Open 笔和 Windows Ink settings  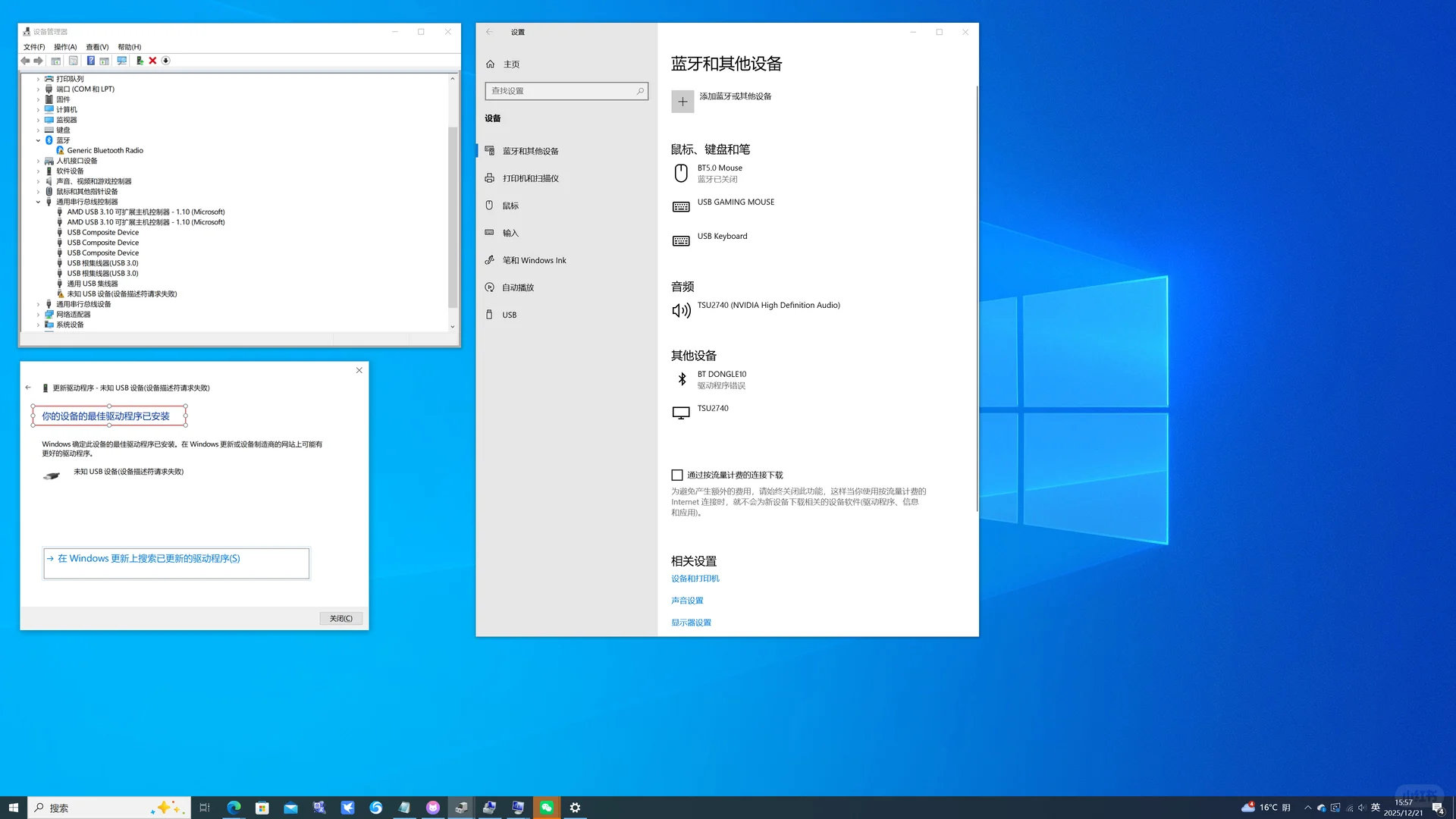click(x=535, y=259)
